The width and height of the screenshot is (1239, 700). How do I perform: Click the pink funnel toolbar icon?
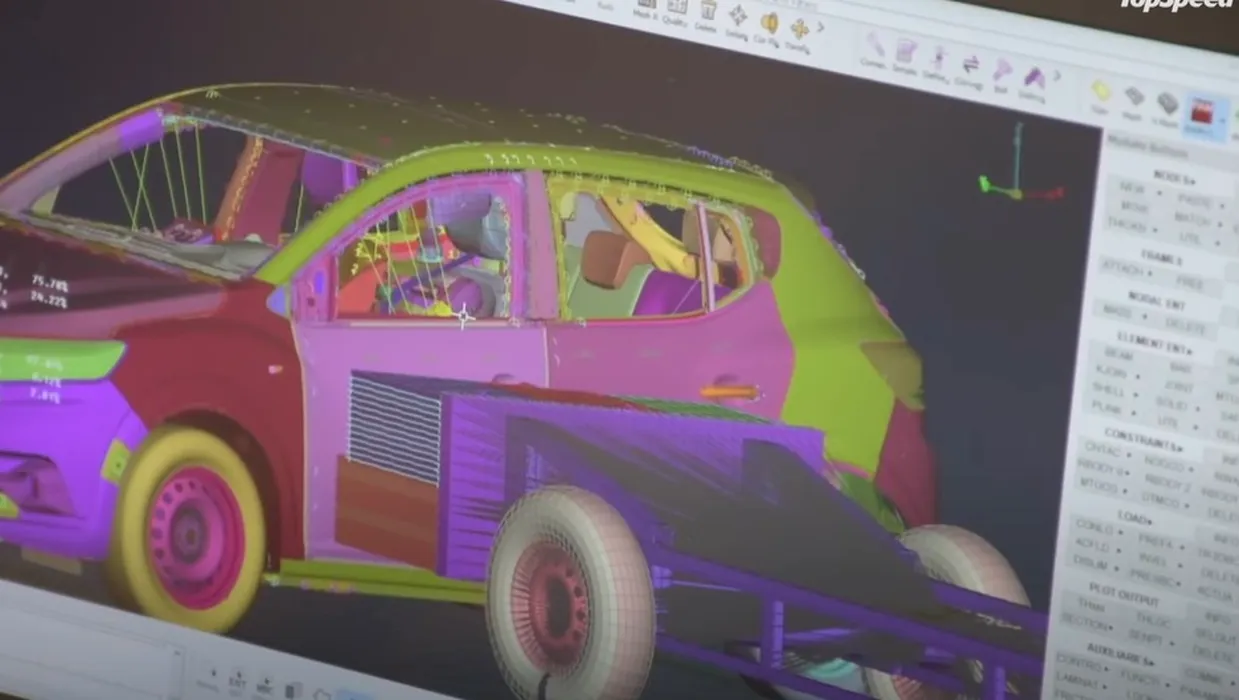point(1002,70)
